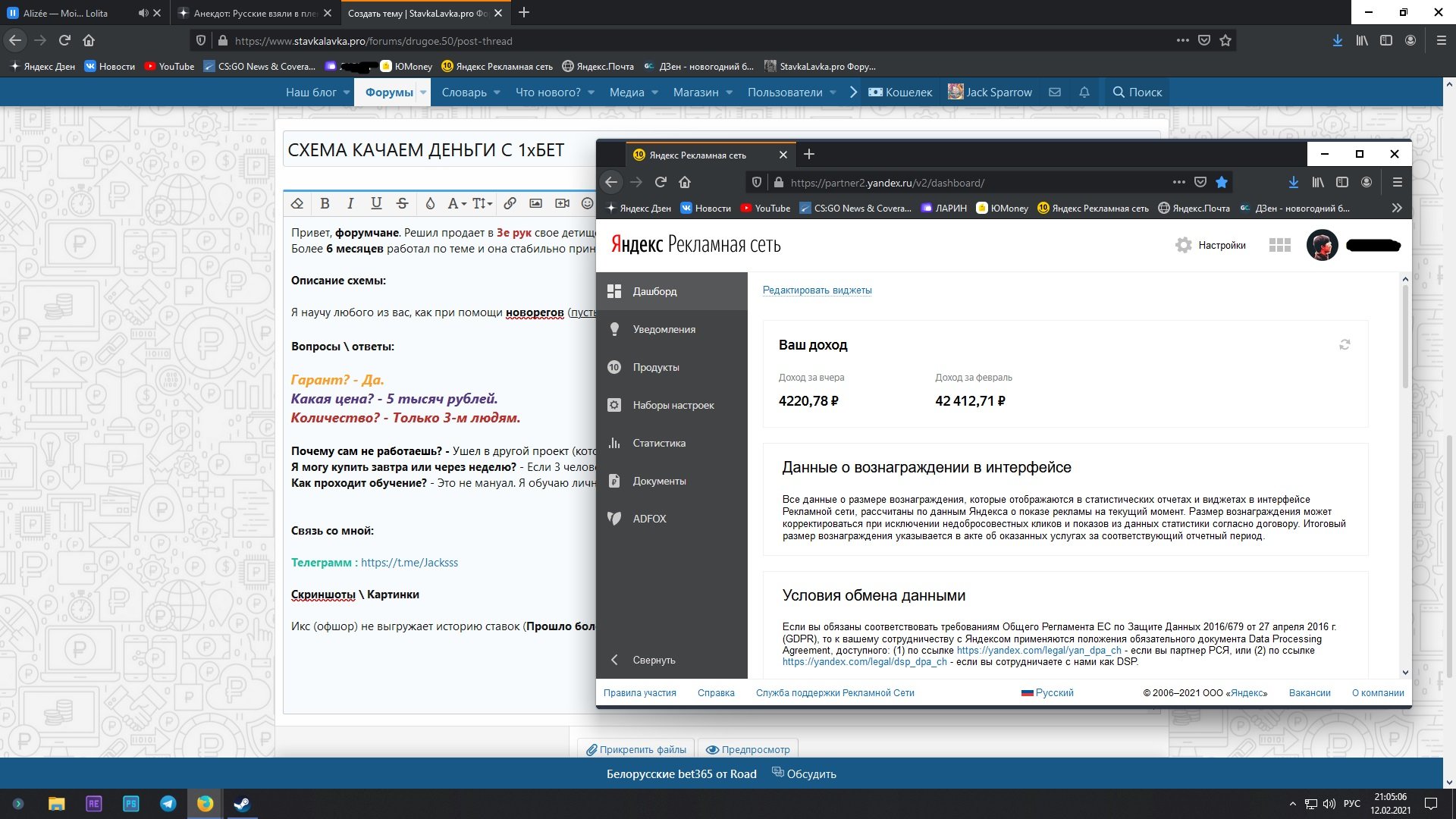
Task: Change language via Русский selector
Action: tap(1047, 693)
